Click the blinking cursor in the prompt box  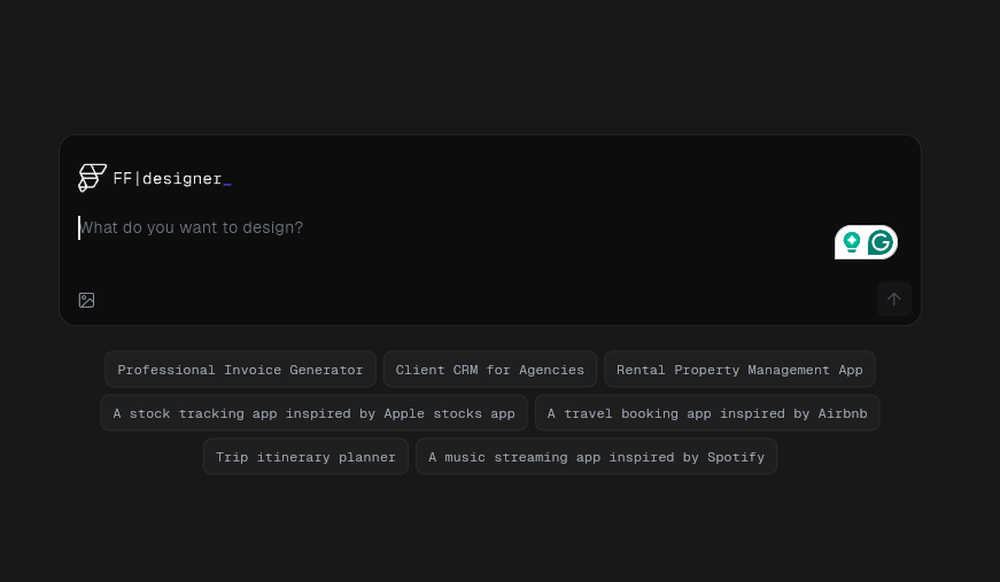coord(81,228)
